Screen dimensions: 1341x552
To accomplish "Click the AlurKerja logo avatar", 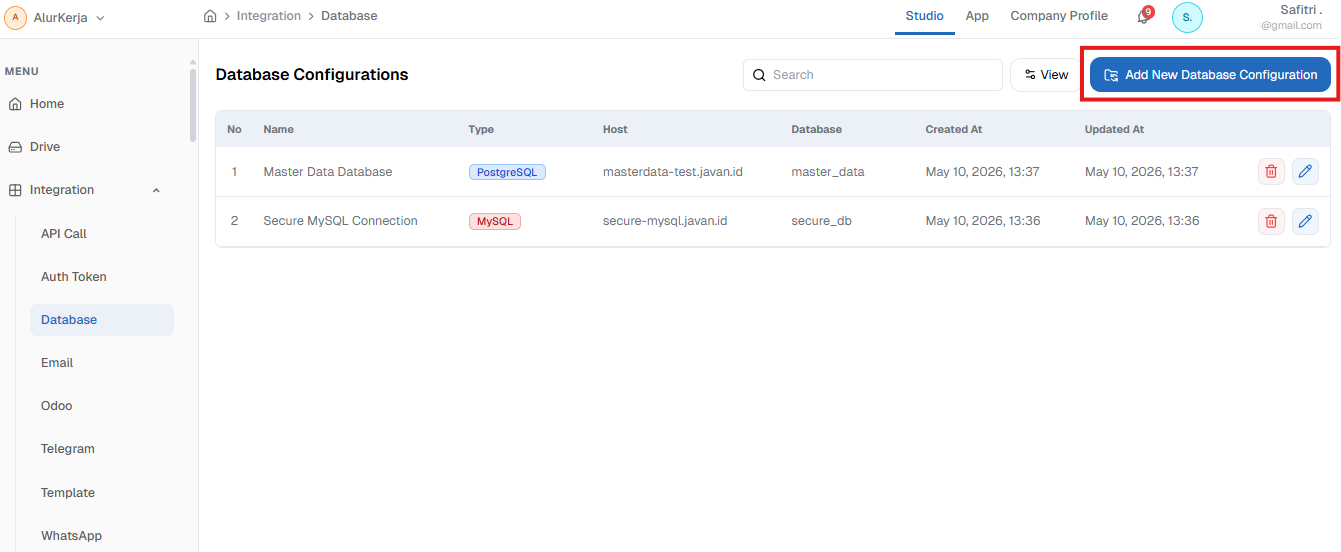I will click(x=15, y=17).
